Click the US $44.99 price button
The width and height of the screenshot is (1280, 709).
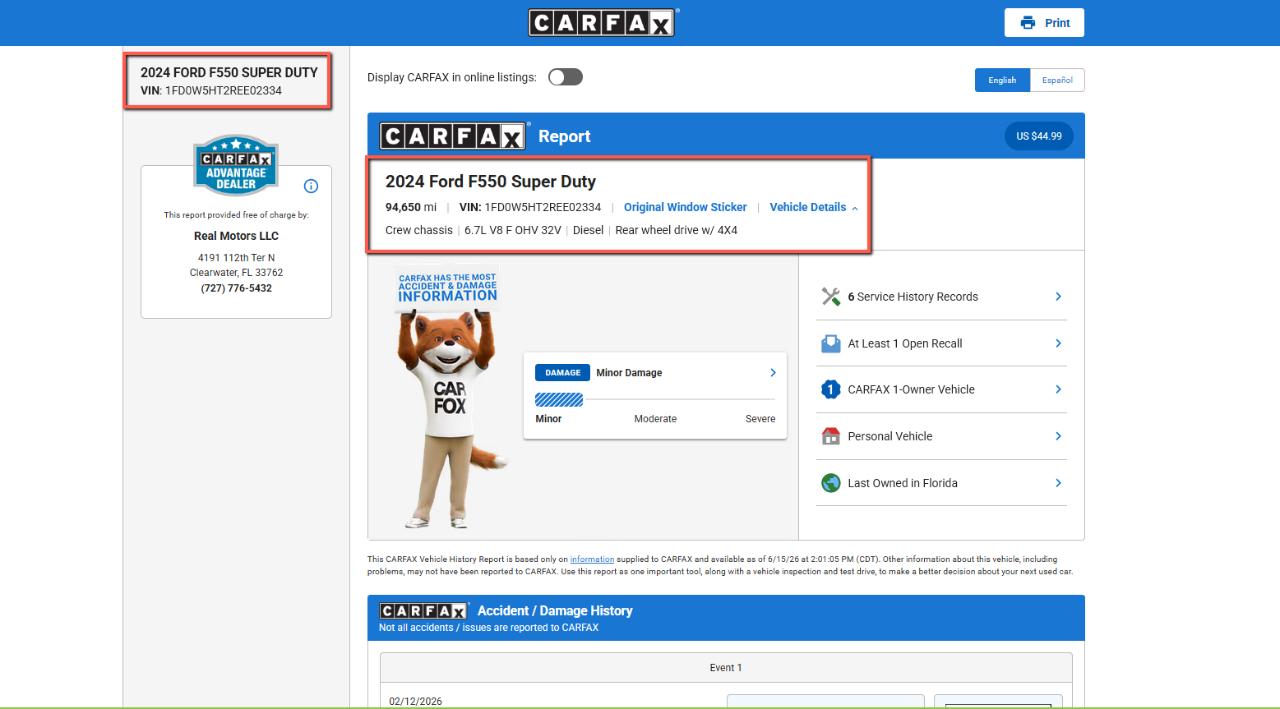(1039, 136)
